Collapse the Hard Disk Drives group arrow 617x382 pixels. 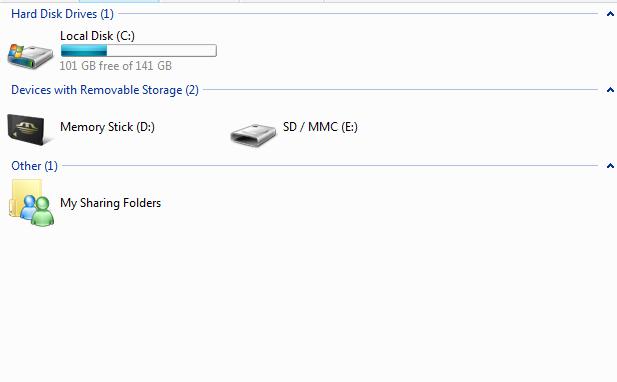click(x=610, y=14)
